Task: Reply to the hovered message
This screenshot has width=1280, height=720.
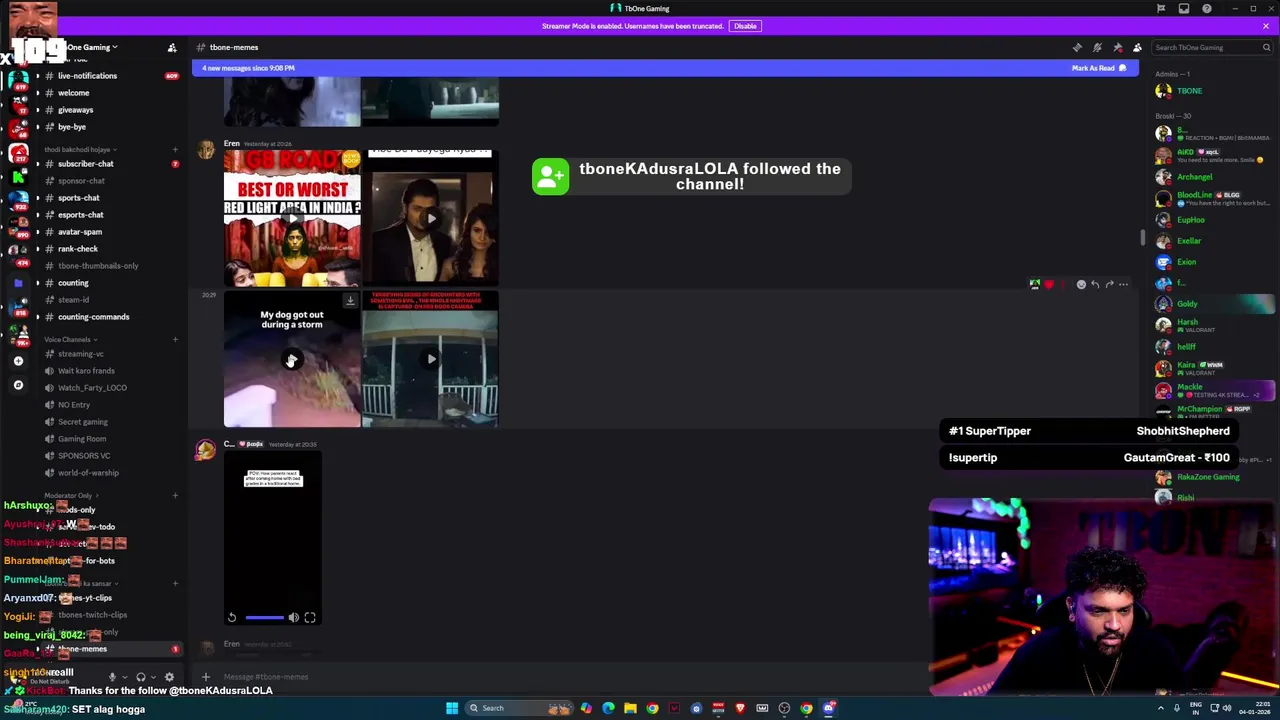Action: [1095, 285]
